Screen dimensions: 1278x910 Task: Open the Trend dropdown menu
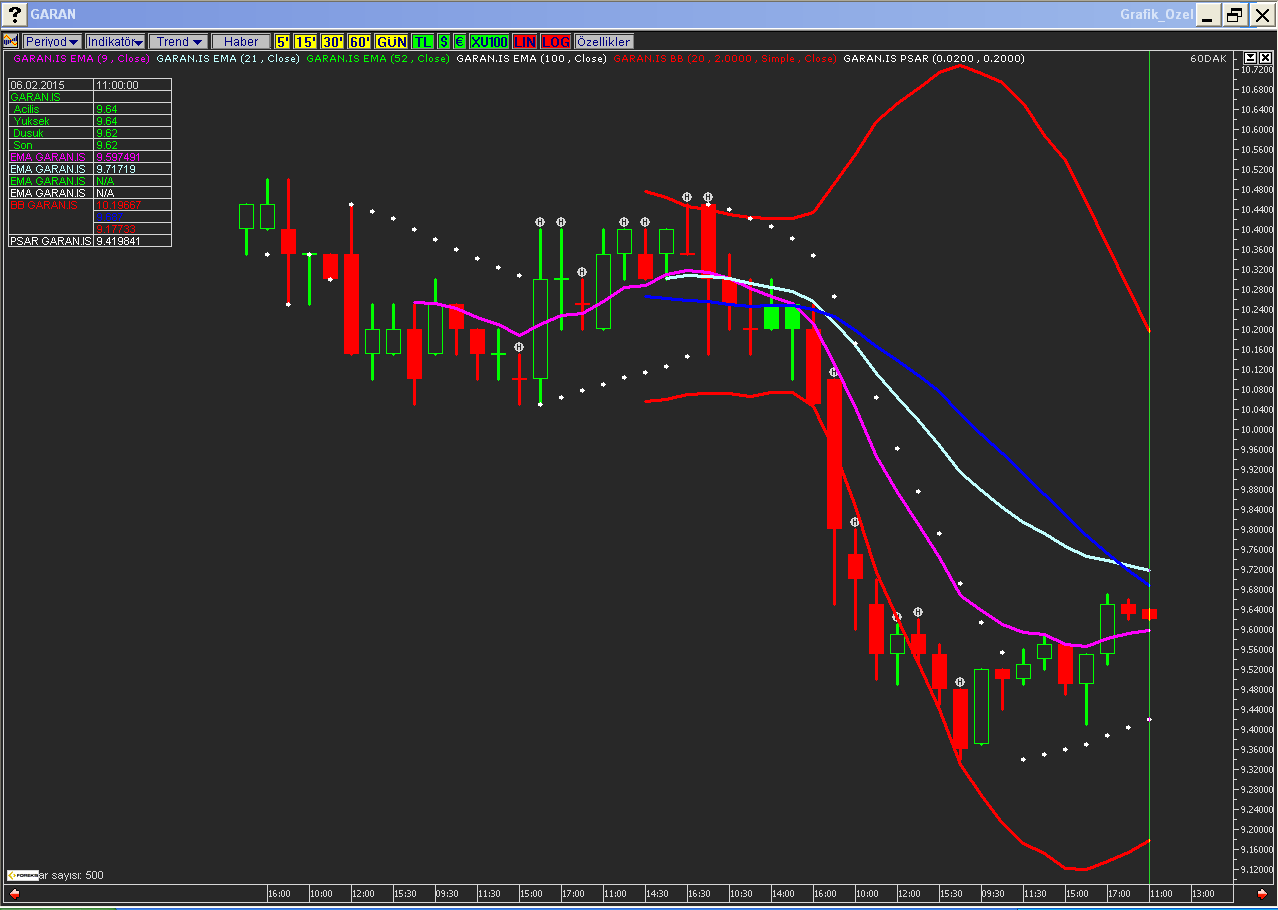click(x=179, y=41)
